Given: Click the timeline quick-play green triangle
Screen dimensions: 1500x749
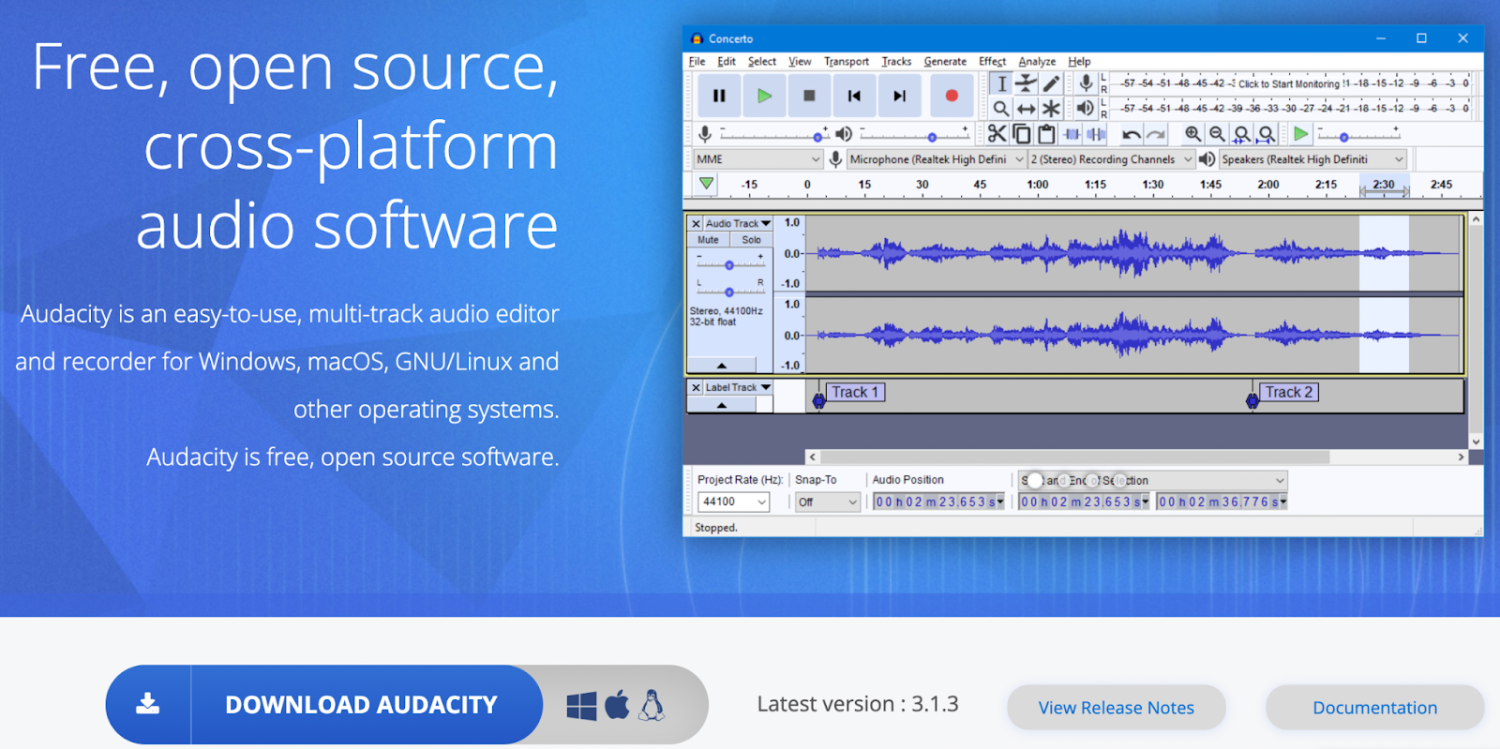Looking at the screenshot, I should [707, 184].
